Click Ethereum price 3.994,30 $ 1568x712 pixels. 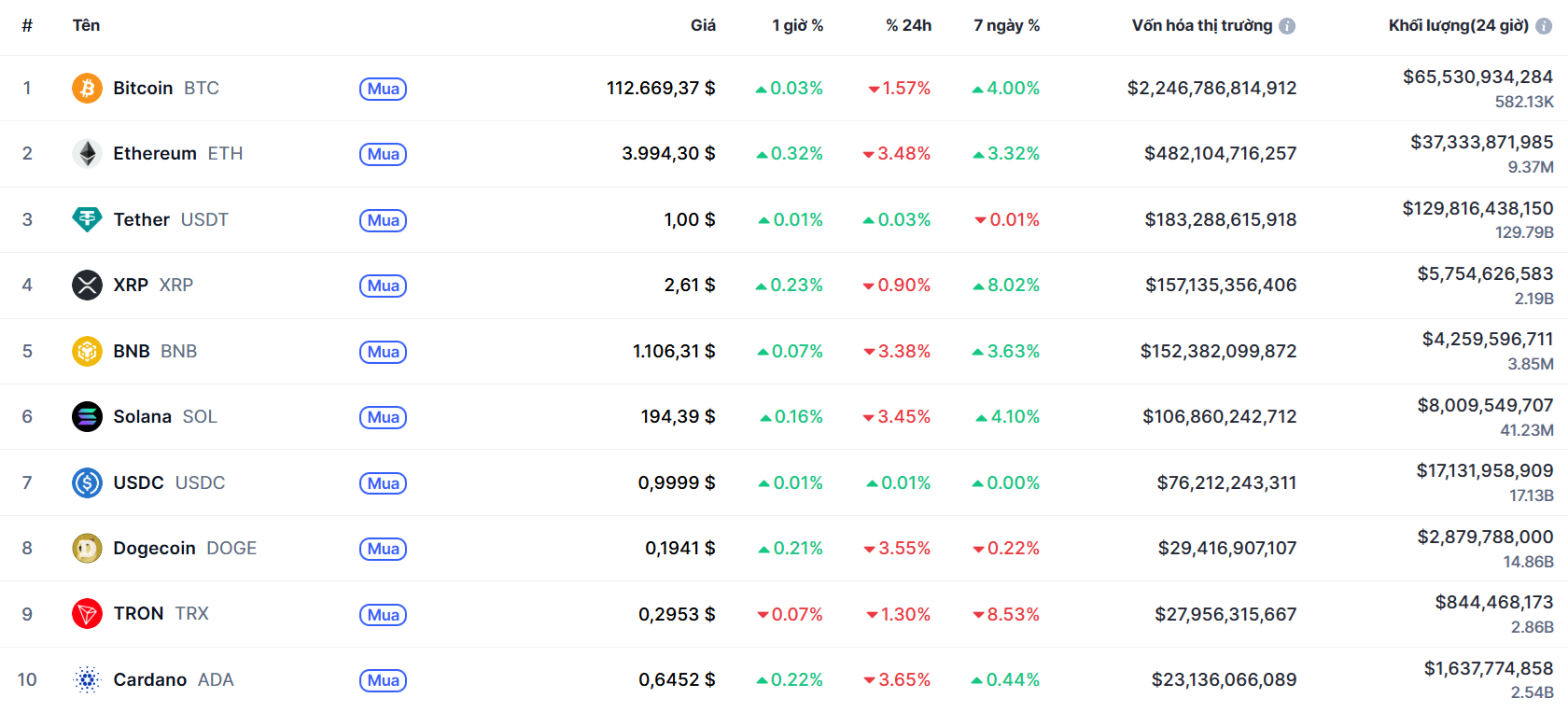[668, 153]
